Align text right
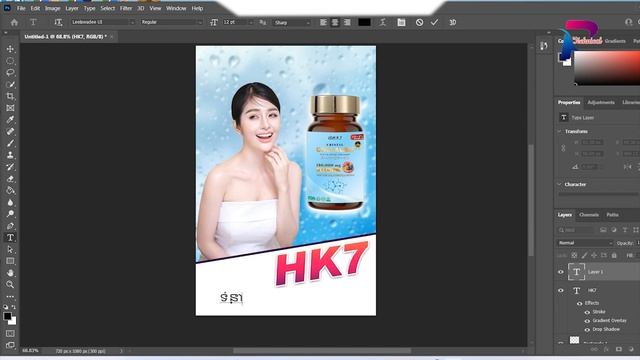Screen dimensions: 640x360 click(x=347, y=22)
